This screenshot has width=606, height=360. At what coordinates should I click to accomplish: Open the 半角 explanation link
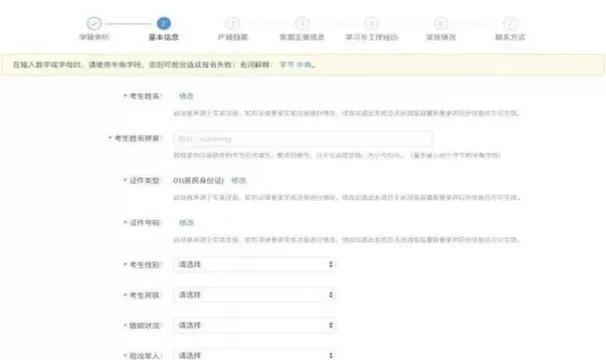click(x=304, y=65)
